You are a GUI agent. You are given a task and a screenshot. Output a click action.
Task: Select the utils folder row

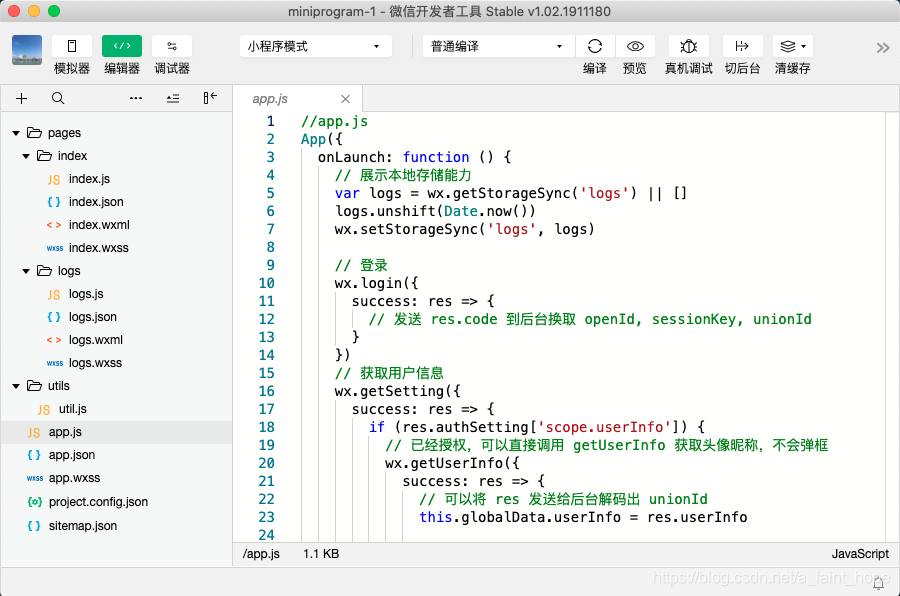pyautogui.click(x=116, y=386)
